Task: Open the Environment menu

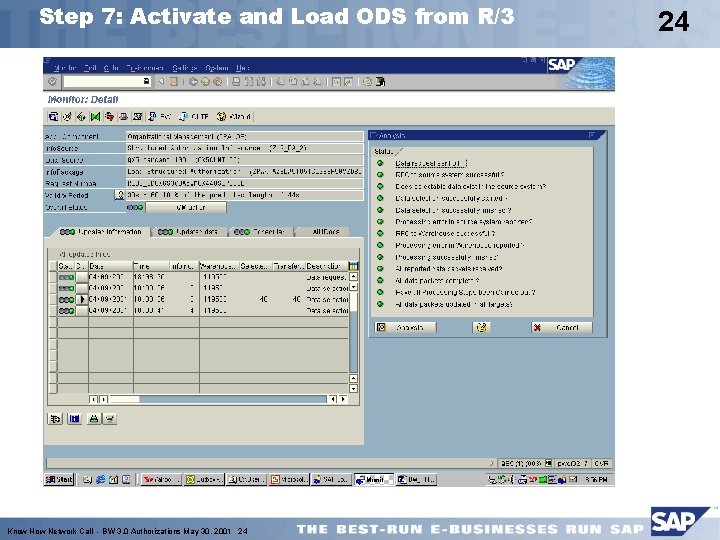Action: (x=145, y=68)
